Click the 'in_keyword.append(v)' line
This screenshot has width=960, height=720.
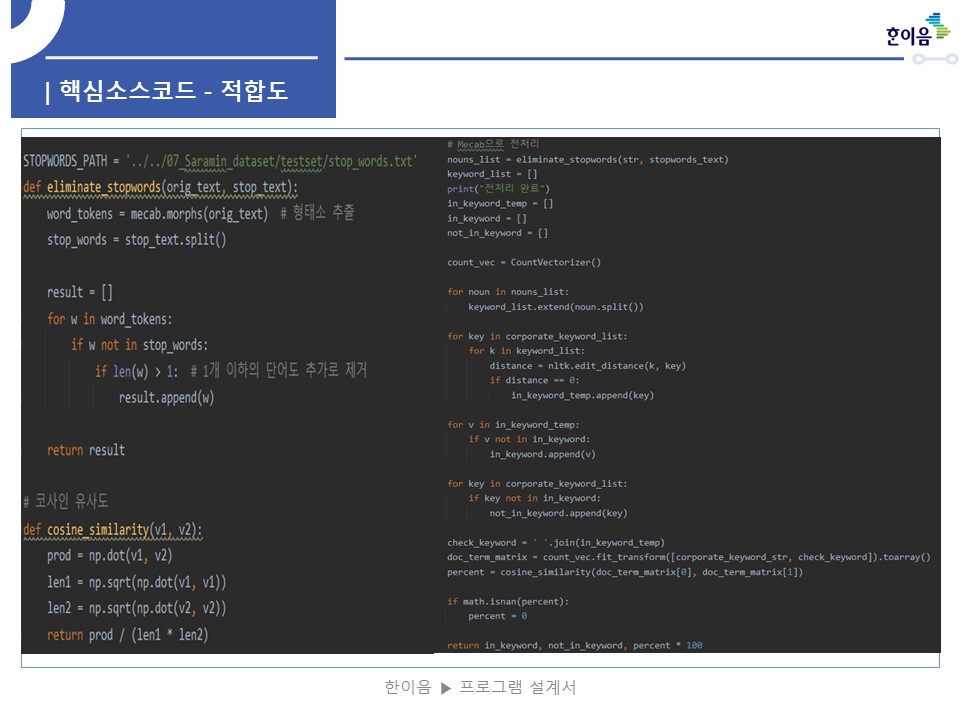coord(542,454)
